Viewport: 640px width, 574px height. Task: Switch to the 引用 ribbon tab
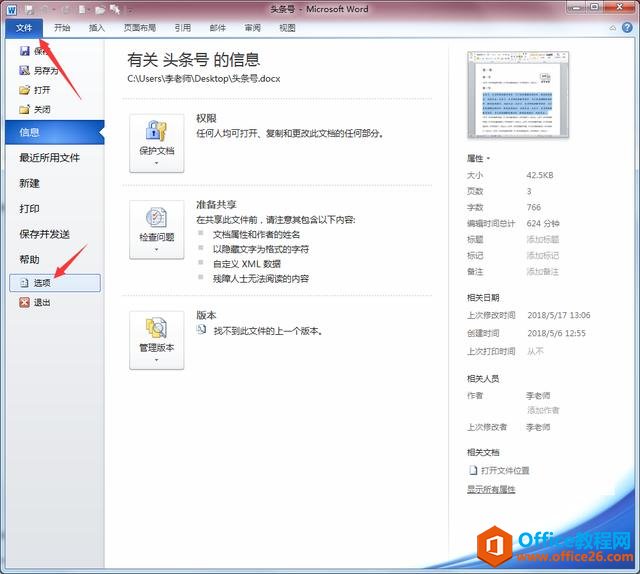click(x=183, y=28)
